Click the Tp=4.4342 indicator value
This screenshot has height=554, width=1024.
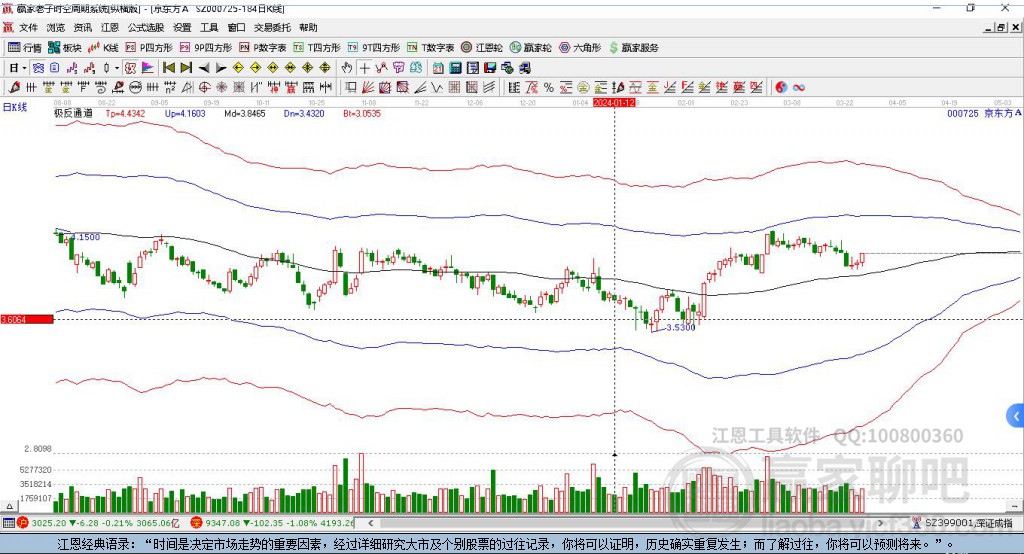pyautogui.click(x=125, y=113)
